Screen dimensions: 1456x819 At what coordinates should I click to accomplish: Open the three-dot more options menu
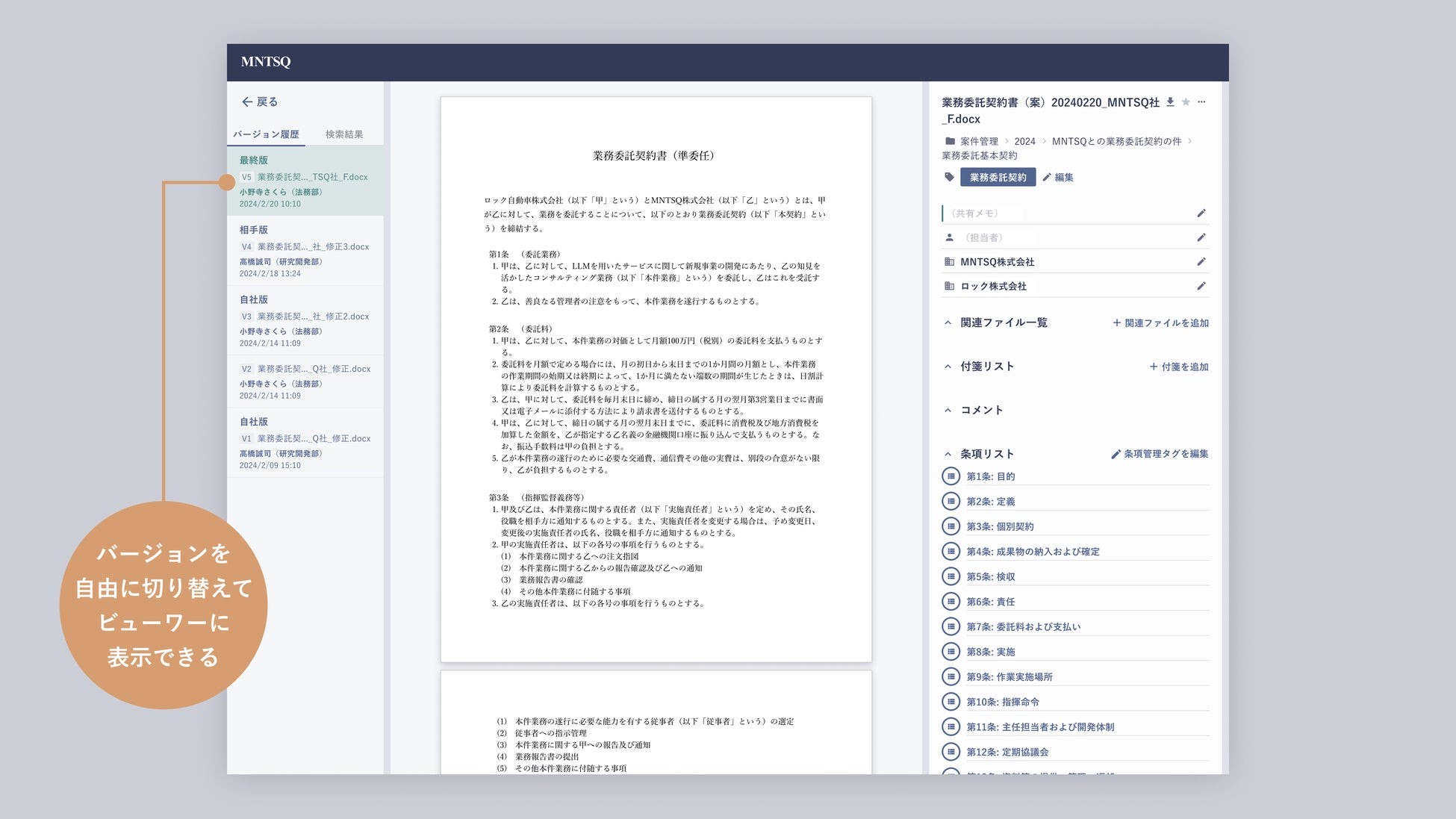pos(1201,102)
